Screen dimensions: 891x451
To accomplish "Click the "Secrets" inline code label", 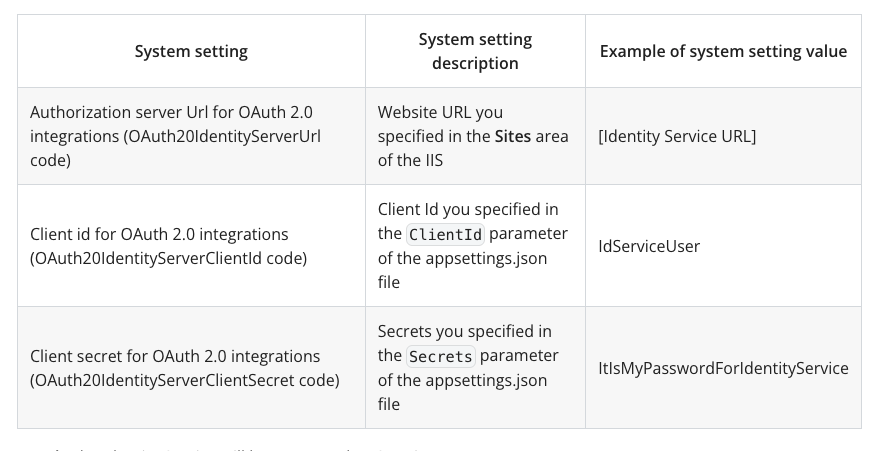I will click(440, 356).
